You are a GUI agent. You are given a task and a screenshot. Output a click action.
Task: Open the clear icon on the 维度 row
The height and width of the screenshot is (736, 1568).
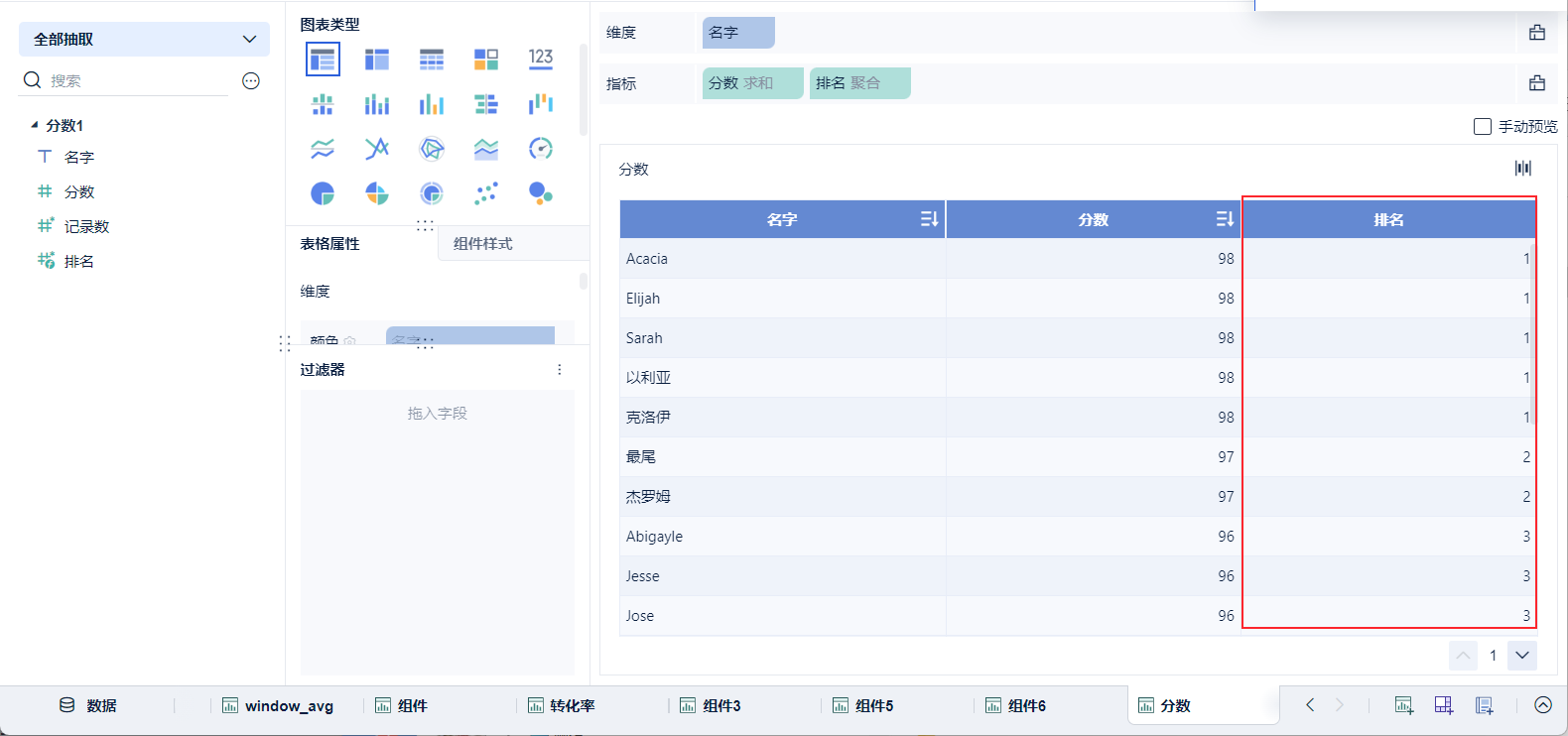tap(1537, 33)
